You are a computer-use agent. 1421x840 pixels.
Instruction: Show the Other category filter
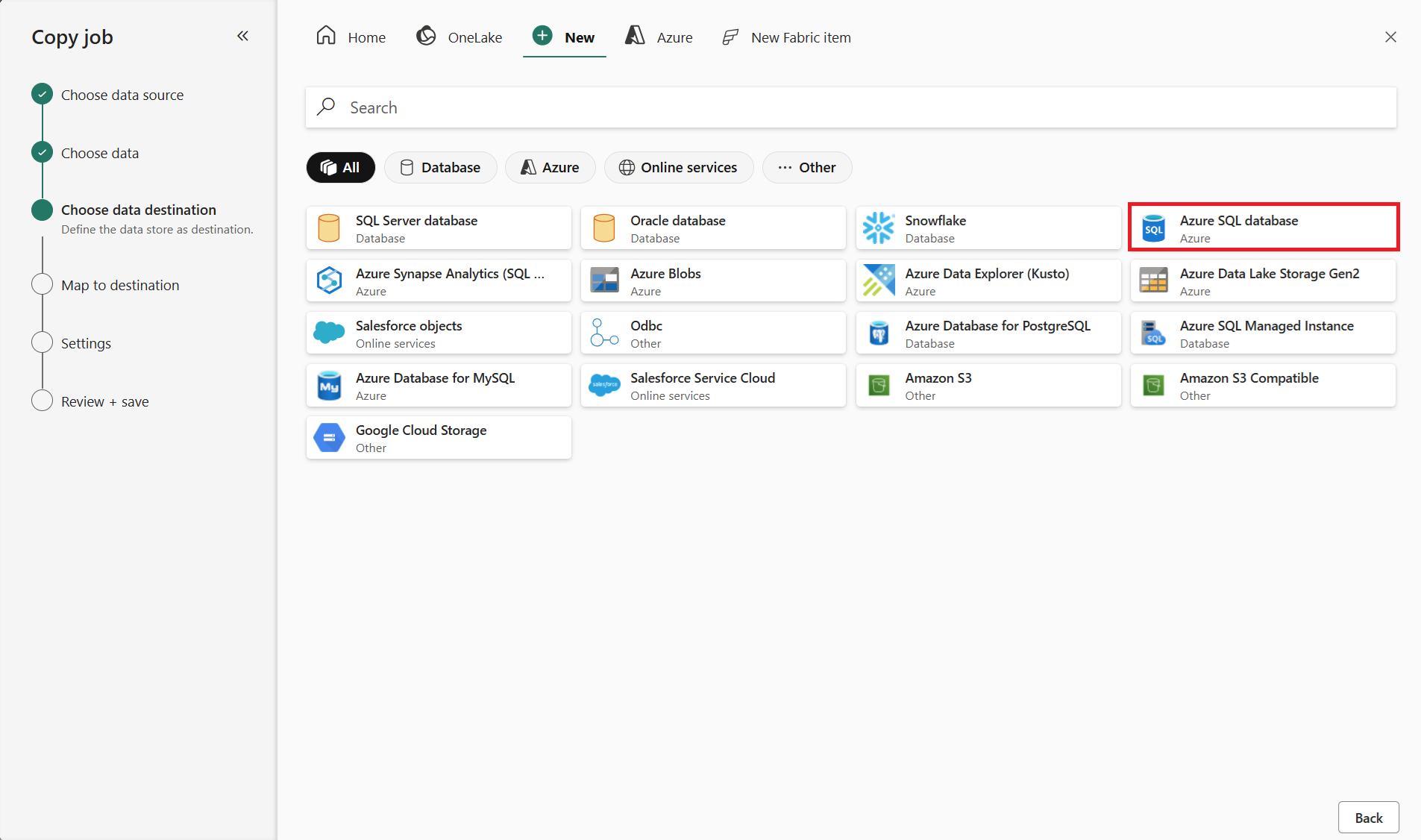pyautogui.click(x=807, y=168)
